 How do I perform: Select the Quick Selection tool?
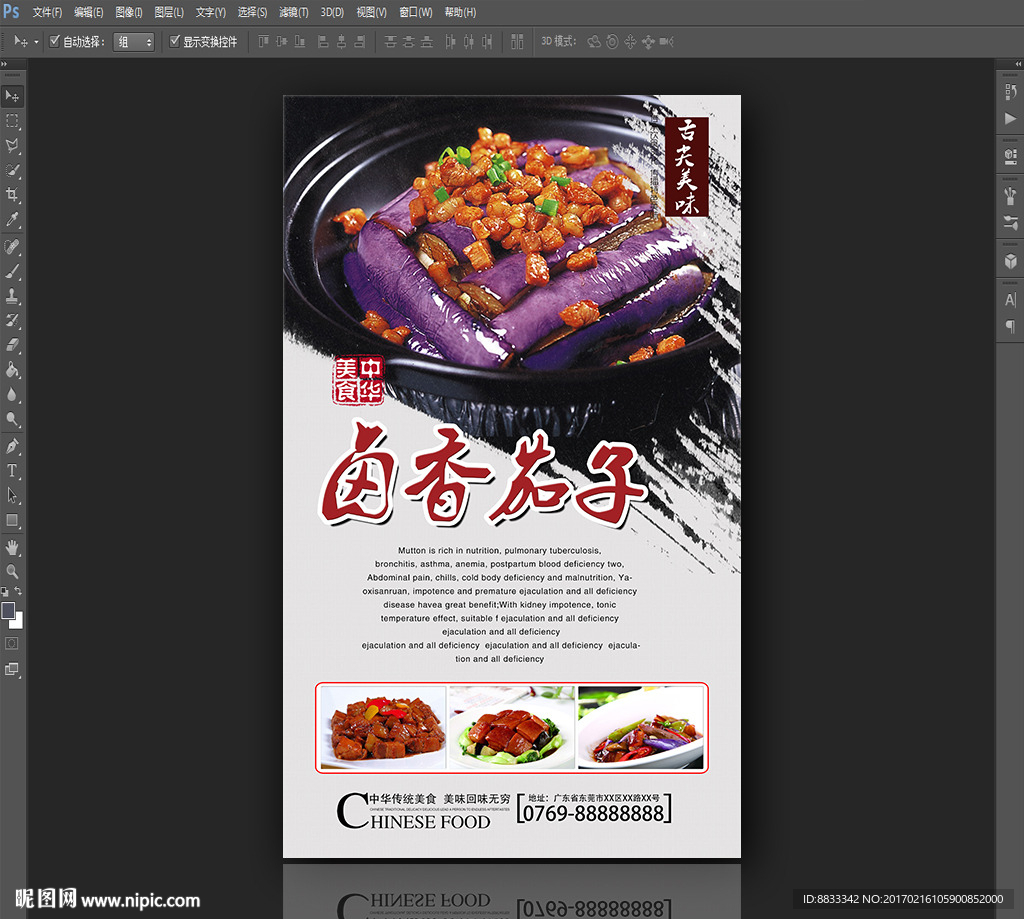point(12,170)
